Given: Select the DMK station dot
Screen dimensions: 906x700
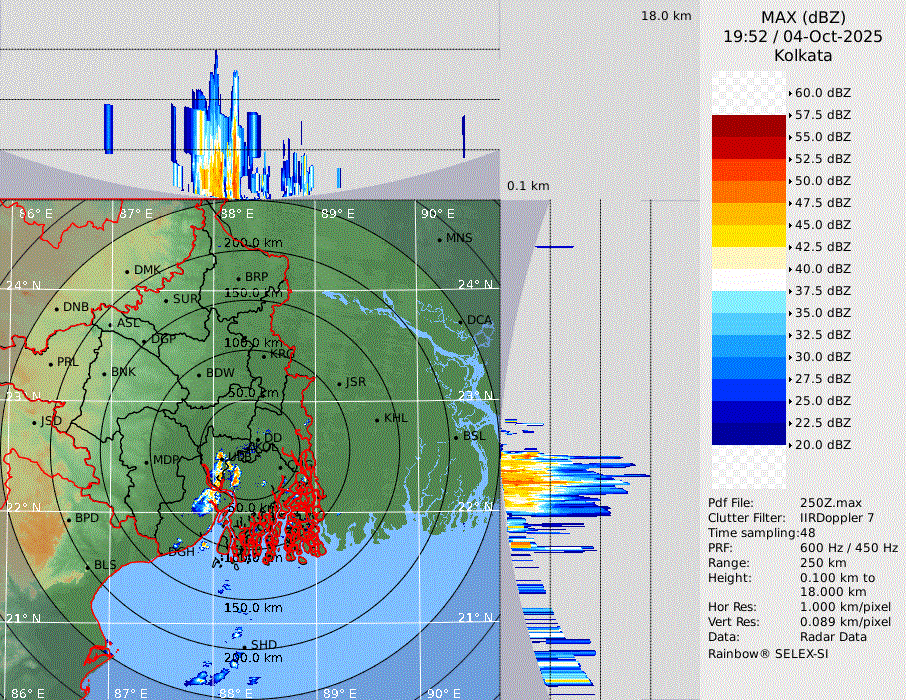Looking at the screenshot, I should pyautogui.click(x=128, y=271).
